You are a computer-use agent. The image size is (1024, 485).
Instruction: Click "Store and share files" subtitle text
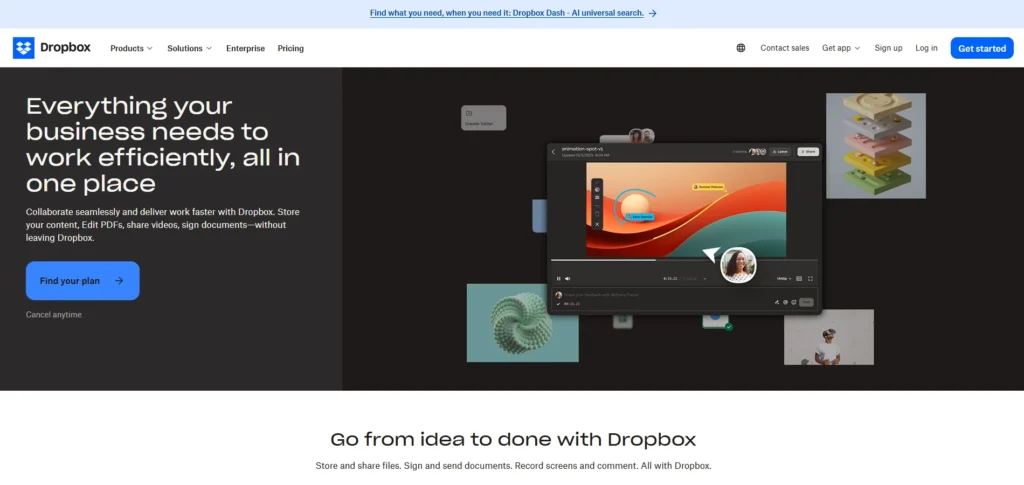[513, 466]
